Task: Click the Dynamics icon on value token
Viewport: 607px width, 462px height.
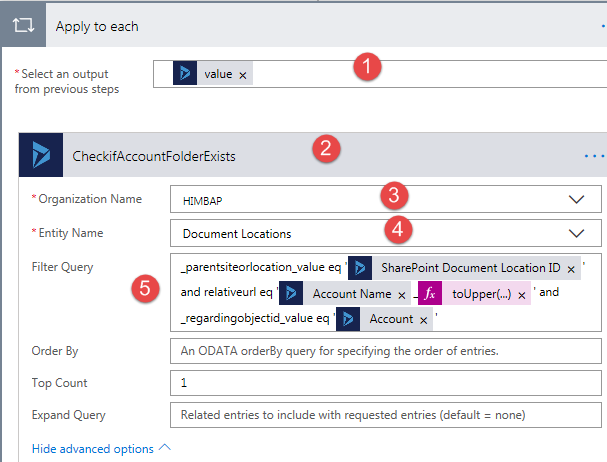Action: tap(185, 73)
